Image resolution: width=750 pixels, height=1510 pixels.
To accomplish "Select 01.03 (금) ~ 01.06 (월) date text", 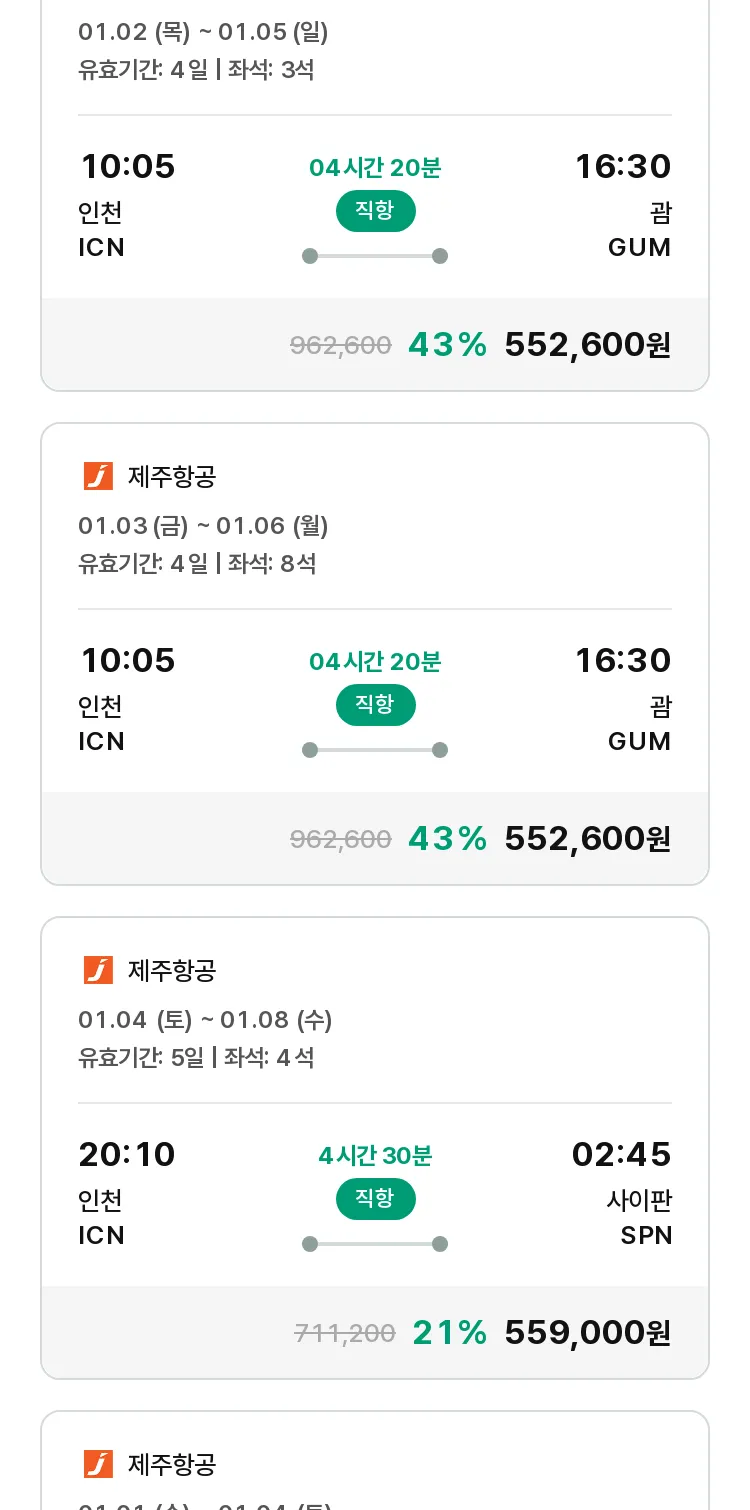I will (x=204, y=526).
